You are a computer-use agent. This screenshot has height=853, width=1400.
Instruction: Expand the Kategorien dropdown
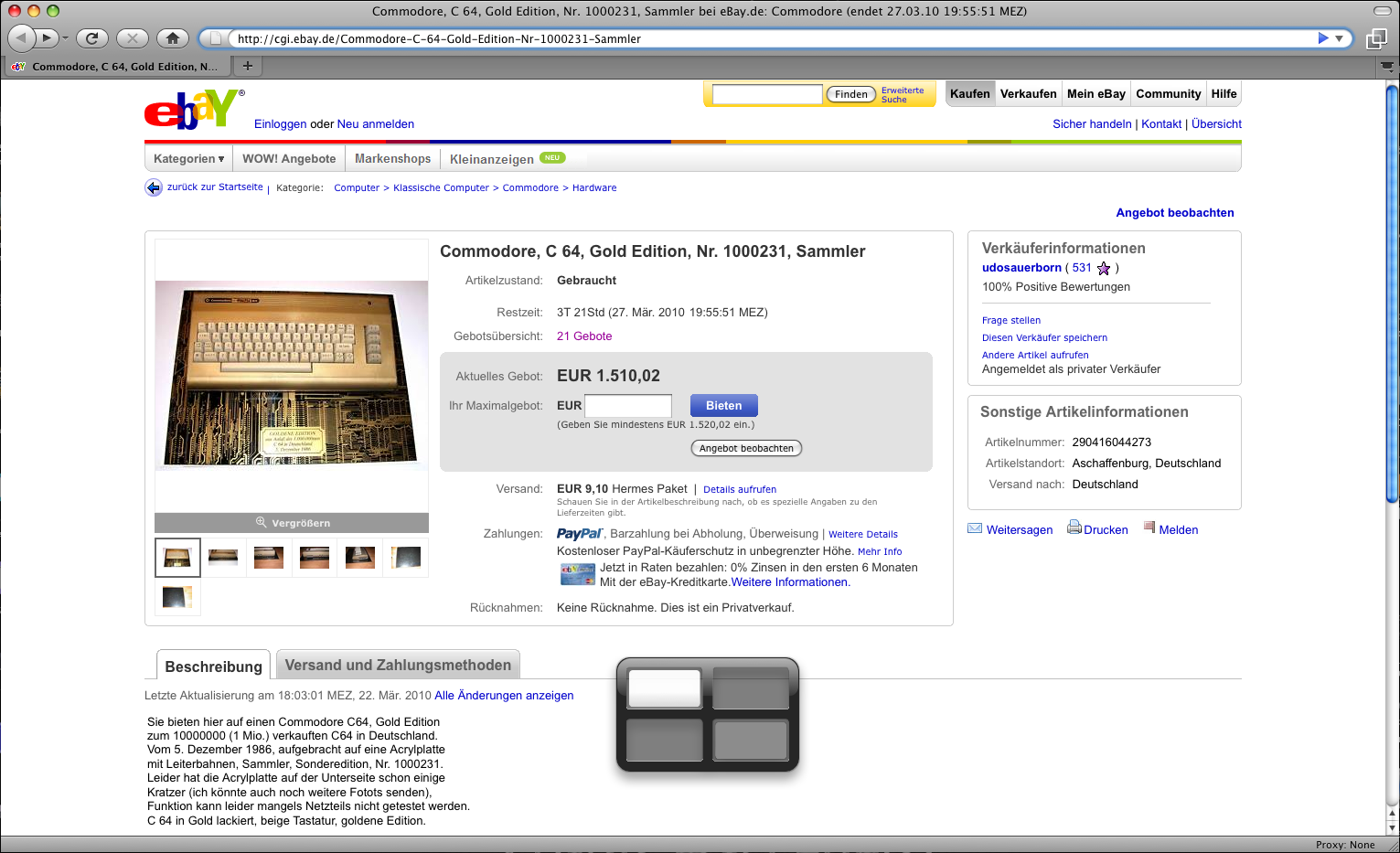tap(188, 159)
